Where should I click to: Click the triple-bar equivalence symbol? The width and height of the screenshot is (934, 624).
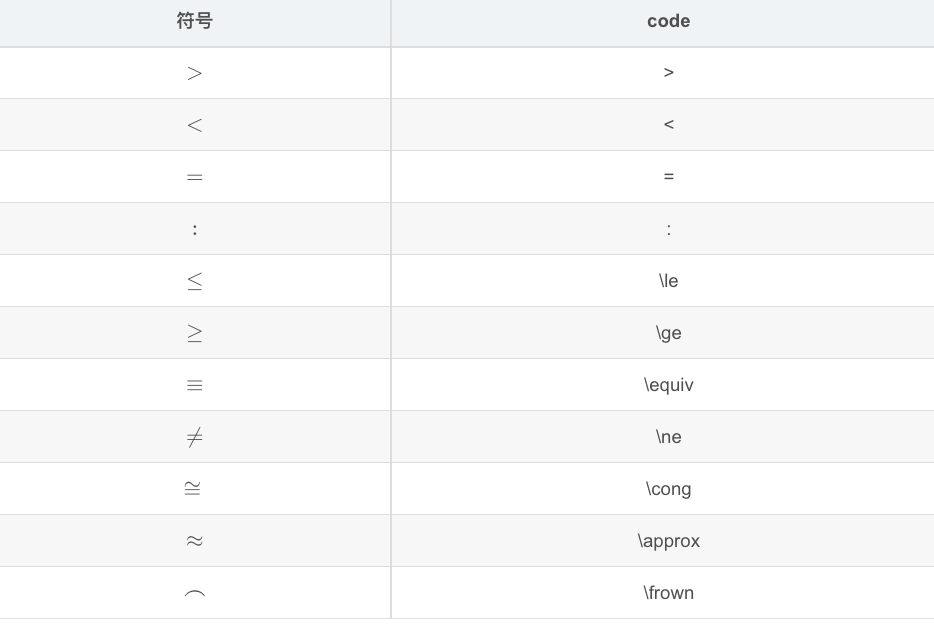(194, 385)
